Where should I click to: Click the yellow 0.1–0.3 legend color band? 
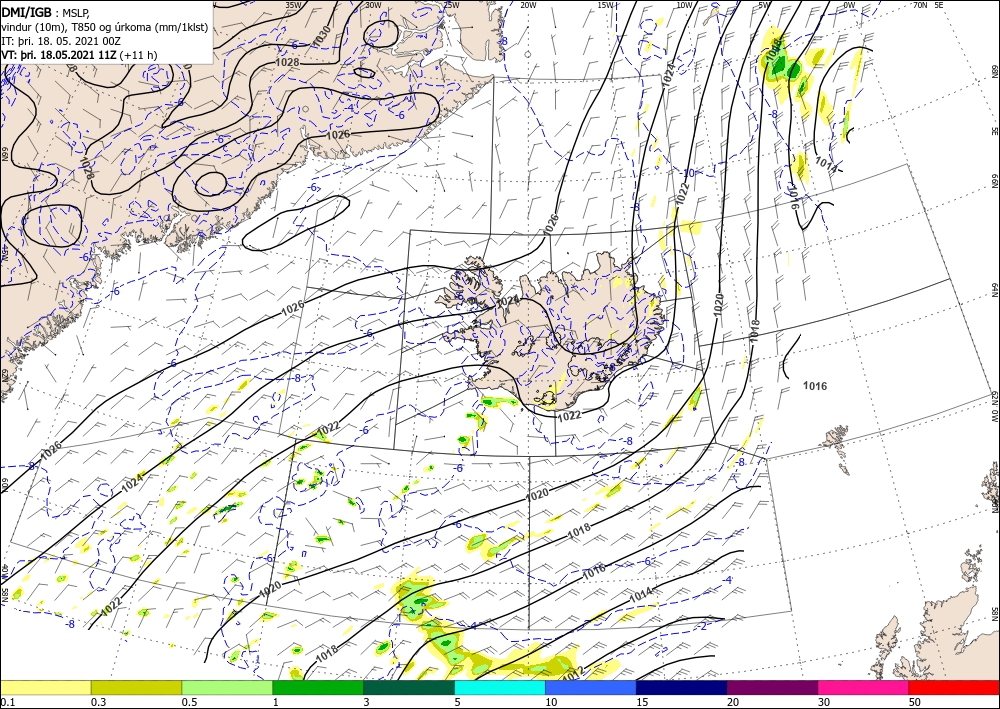click(x=46, y=687)
